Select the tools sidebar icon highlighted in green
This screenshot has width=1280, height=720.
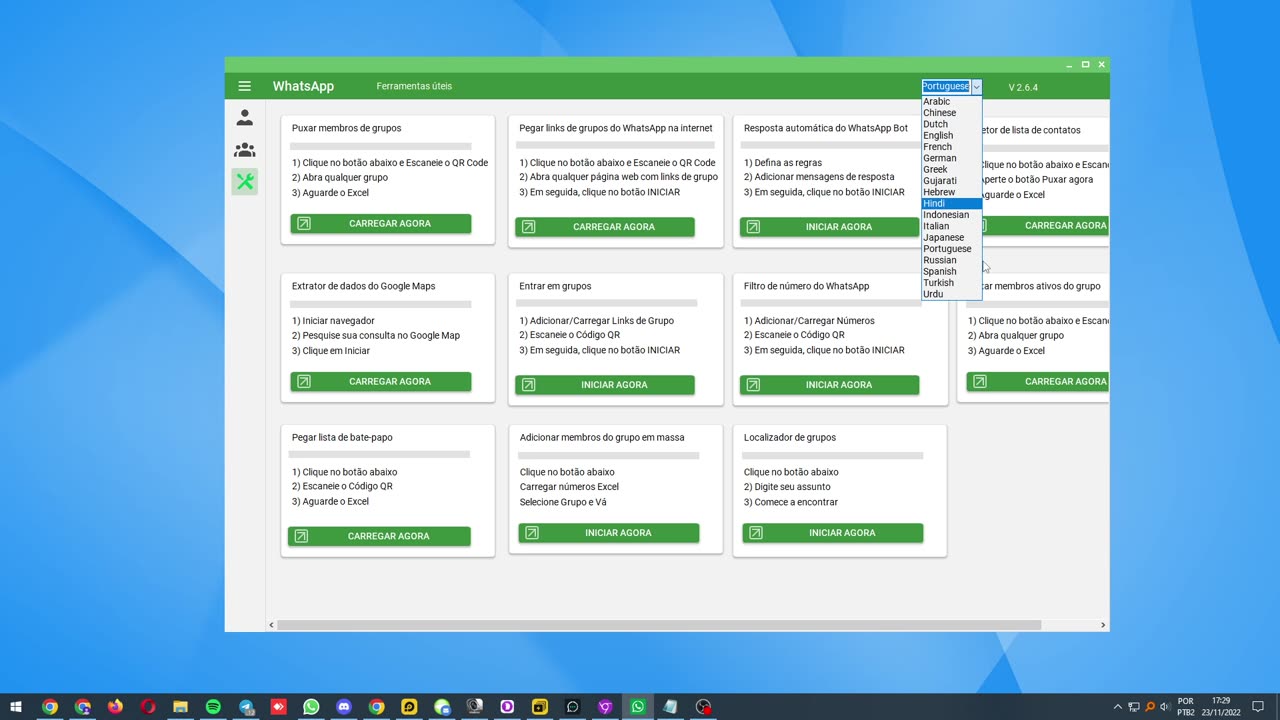click(x=244, y=181)
